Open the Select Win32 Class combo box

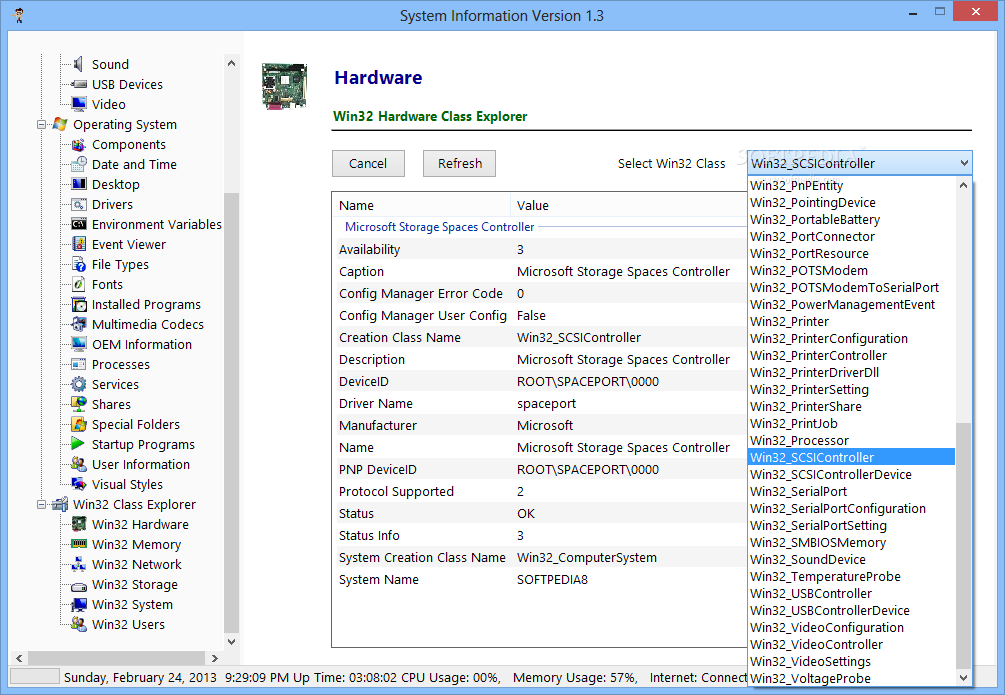coord(860,163)
